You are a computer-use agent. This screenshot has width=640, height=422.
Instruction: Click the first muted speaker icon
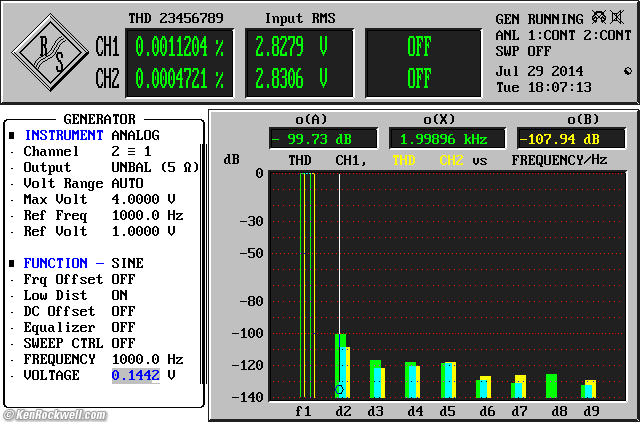click(598, 18)
